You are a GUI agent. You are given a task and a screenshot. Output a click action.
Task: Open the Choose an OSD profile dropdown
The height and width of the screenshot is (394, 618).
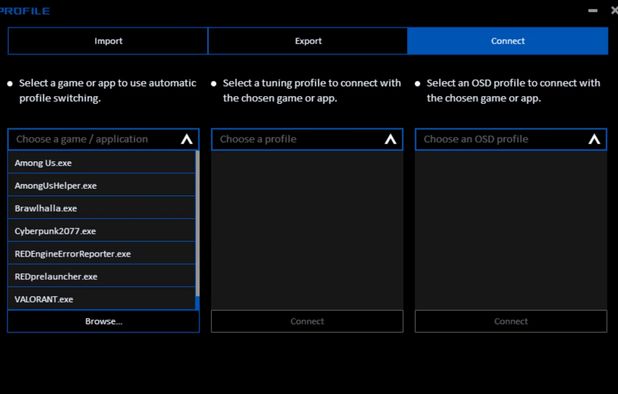(x=511, y=139)
